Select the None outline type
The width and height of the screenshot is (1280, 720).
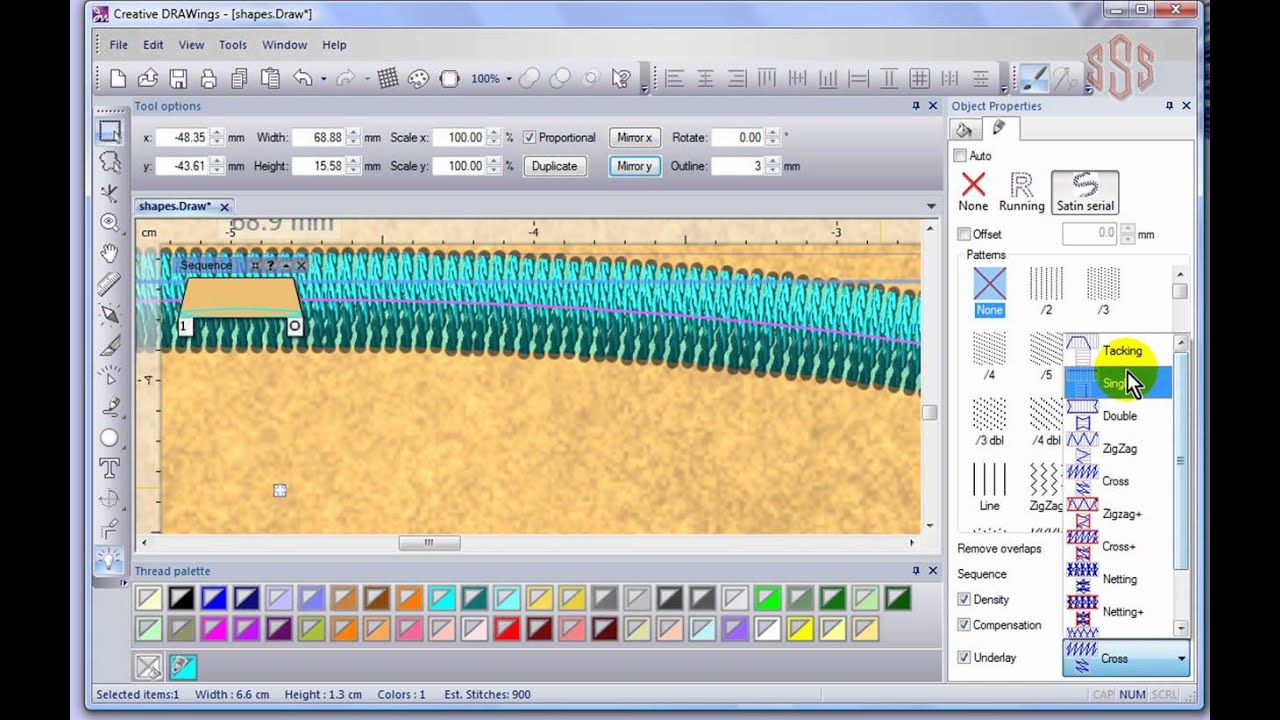point(973,191)
